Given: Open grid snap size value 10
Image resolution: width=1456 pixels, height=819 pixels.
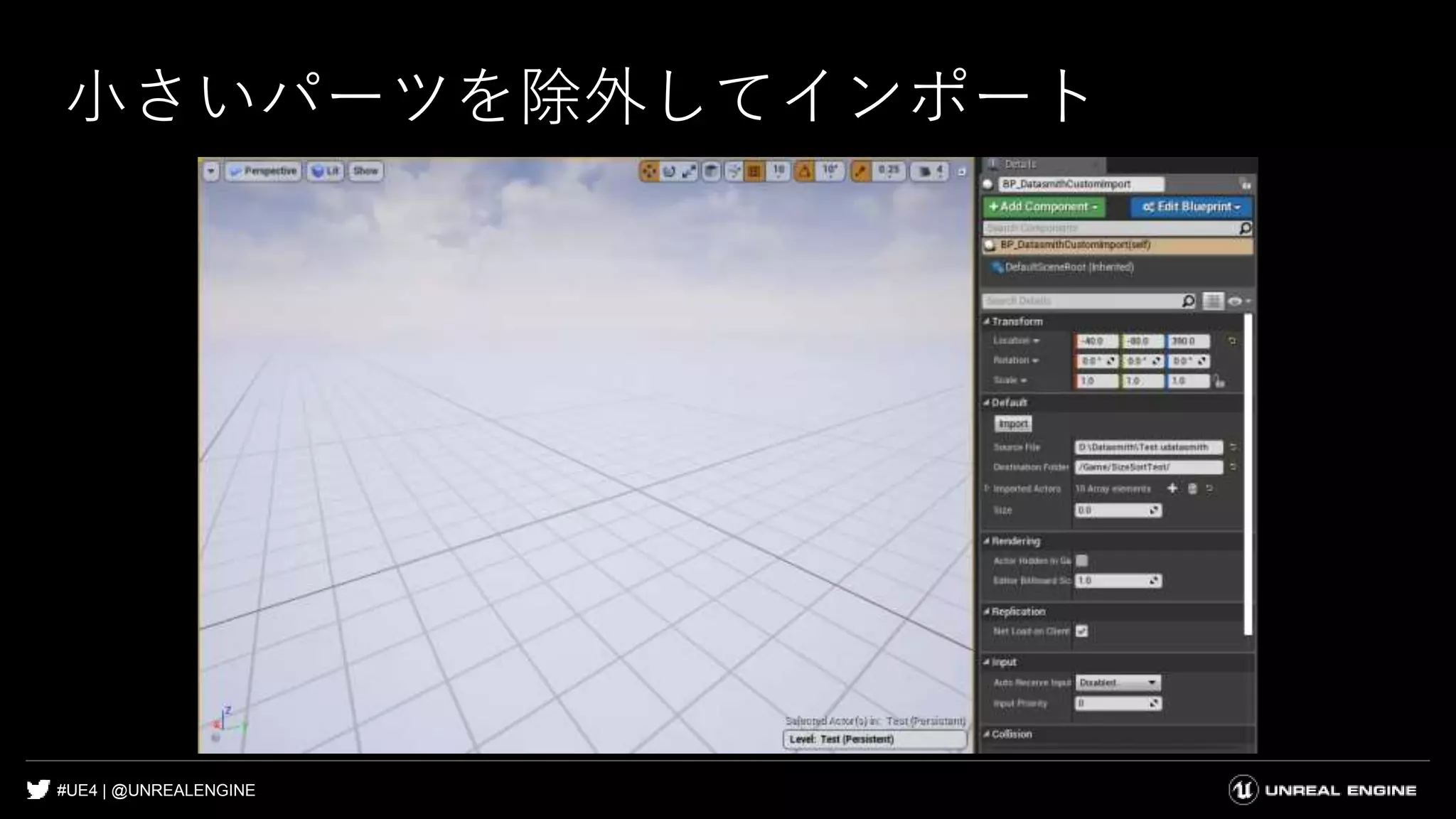Looking at the screenshot, I should 778,171.
